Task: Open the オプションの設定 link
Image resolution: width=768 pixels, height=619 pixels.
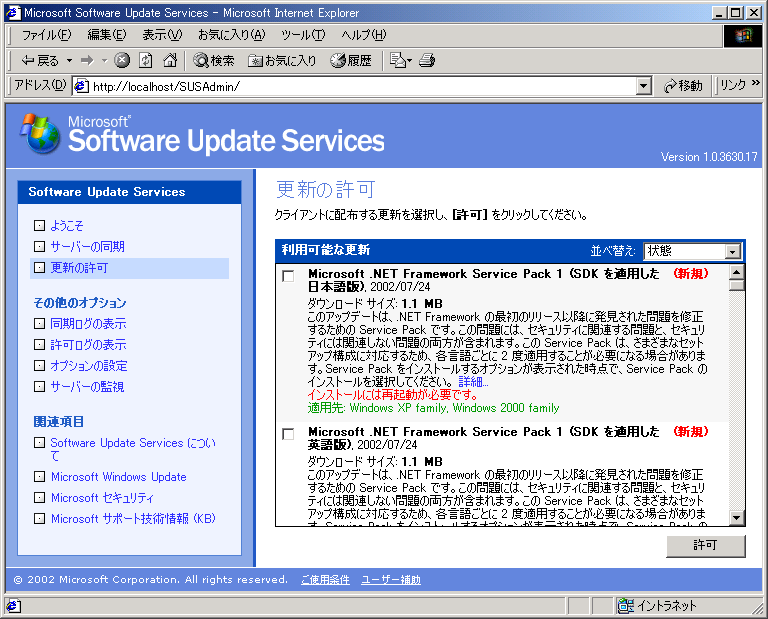Action: 89,366
